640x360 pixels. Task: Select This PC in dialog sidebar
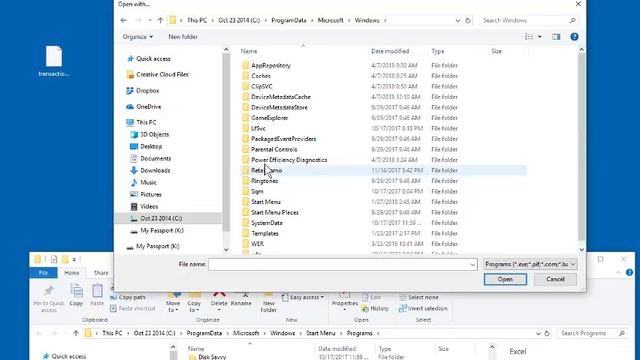tap(141, 122)
